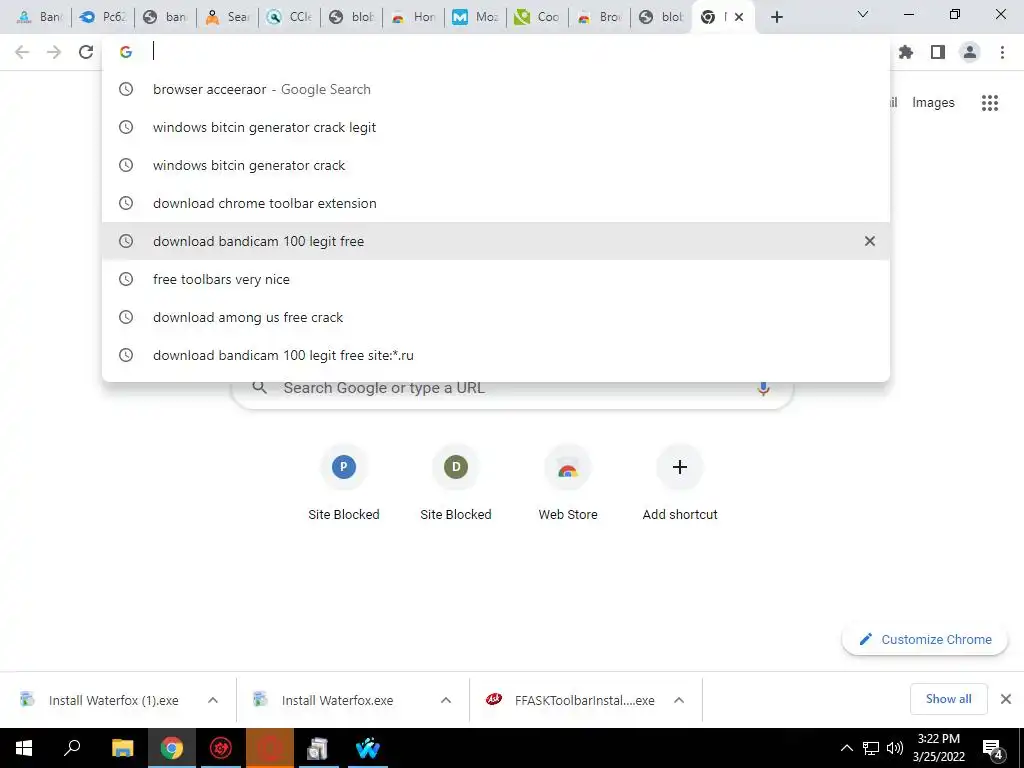Switch to the 'Coo' tab
The image size is (1024, 768).
click(537, 17)
